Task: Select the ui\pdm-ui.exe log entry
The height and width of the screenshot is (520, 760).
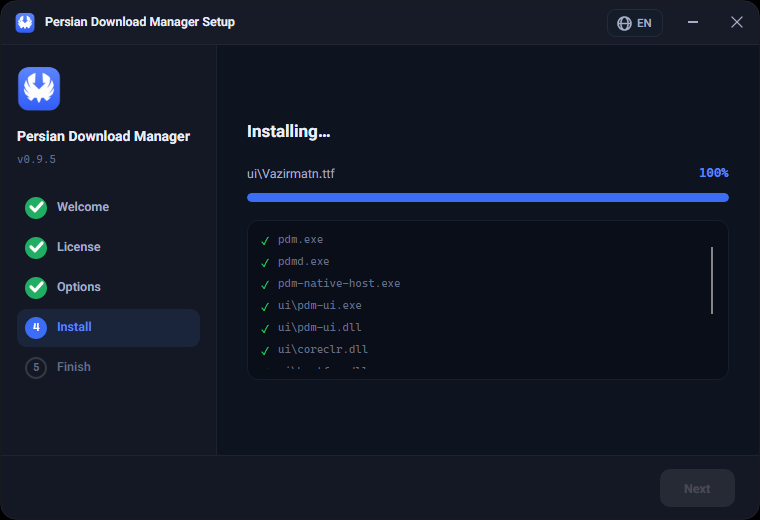Action: click(x=319, y=305)
